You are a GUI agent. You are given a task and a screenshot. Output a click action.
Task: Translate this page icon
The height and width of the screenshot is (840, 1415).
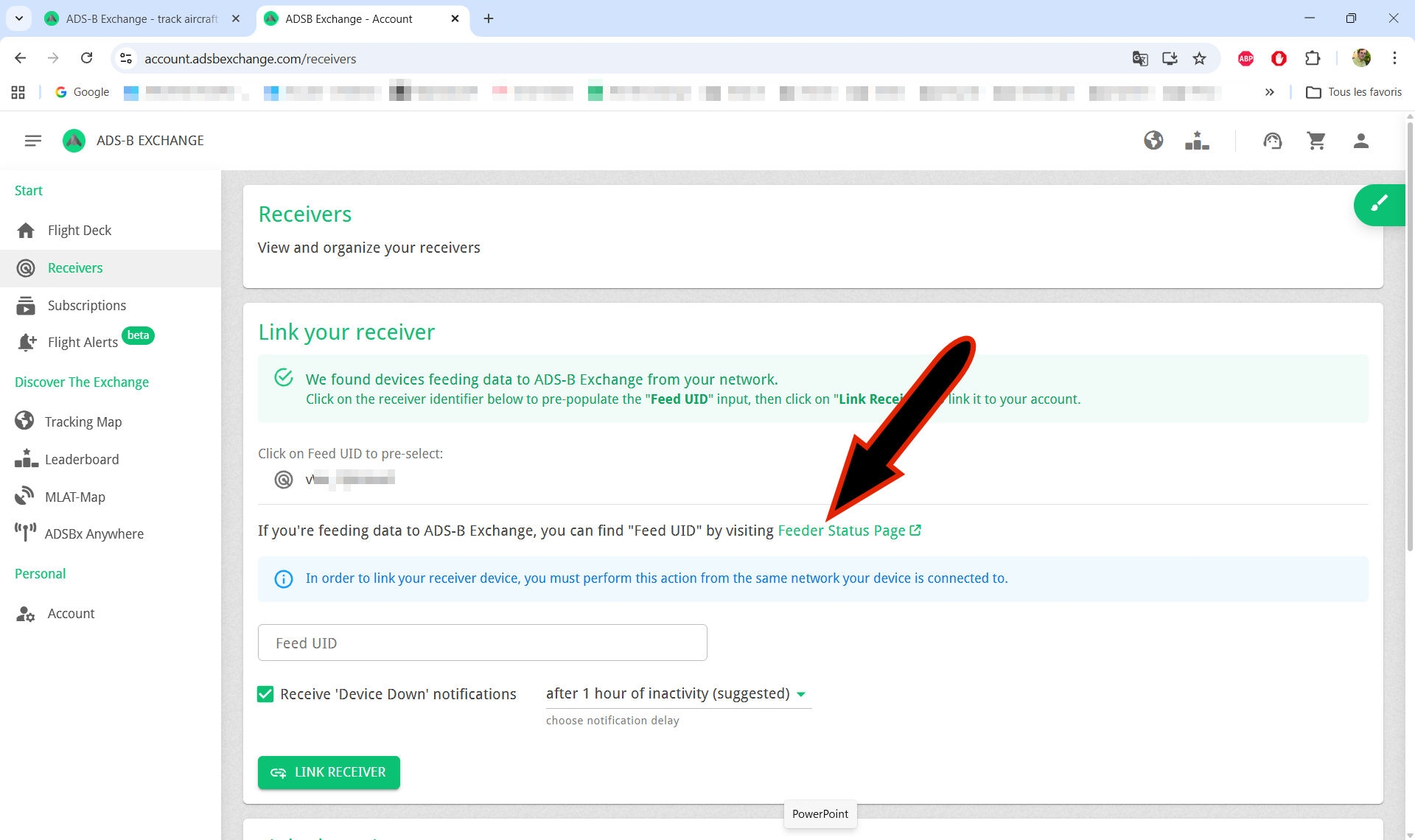1140,58
